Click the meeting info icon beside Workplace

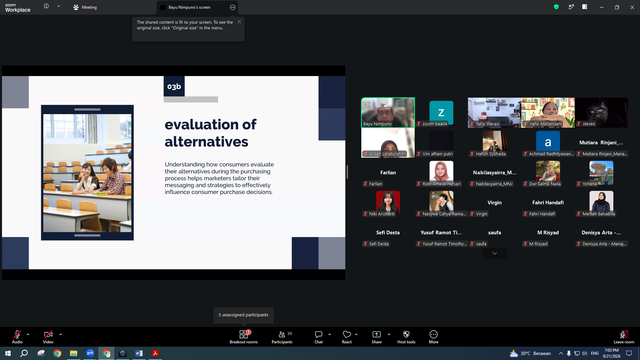47,7
